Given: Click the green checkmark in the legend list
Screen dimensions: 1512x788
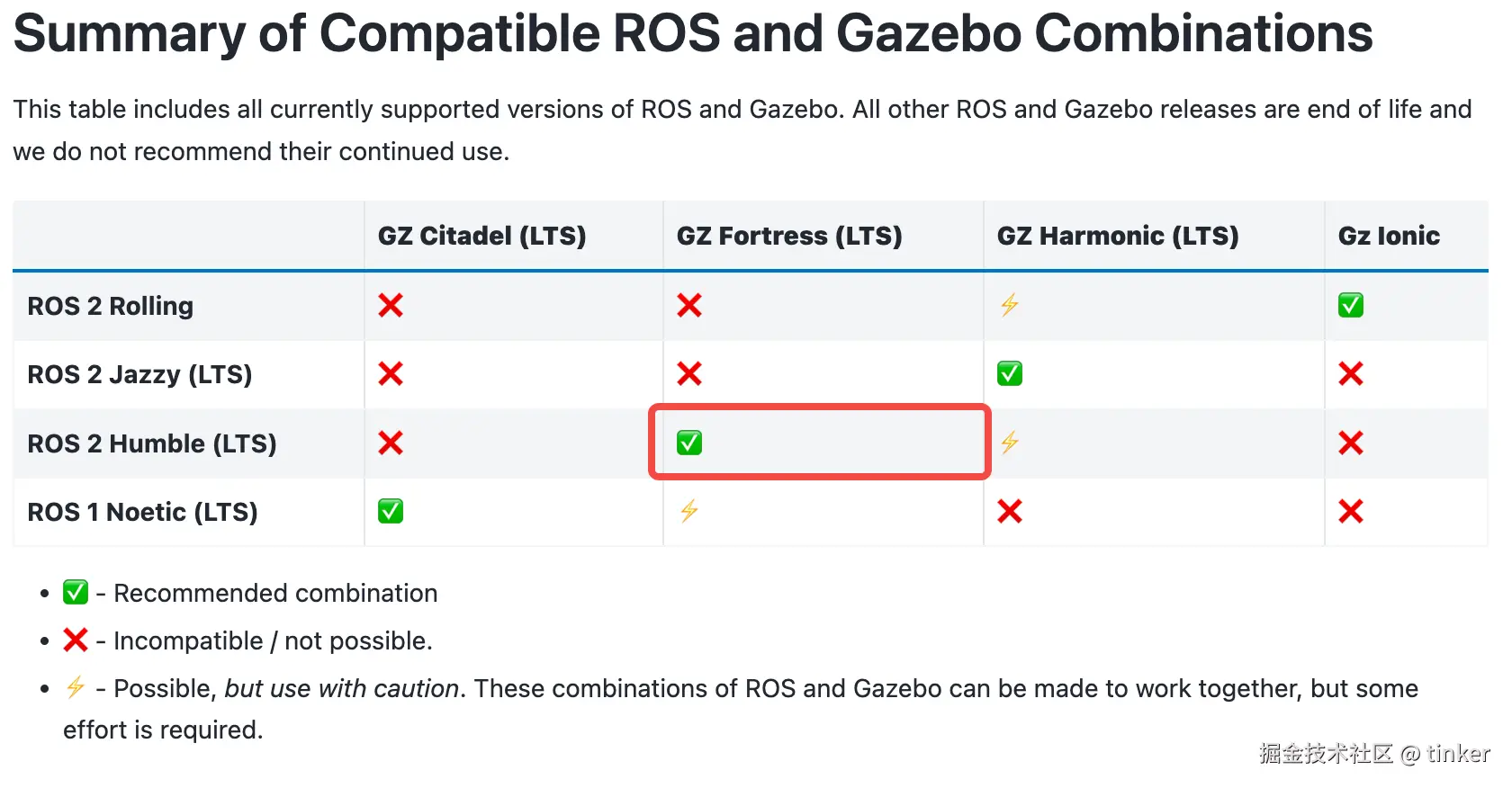Looking at the screenshot, I should [x=76, y=592].
